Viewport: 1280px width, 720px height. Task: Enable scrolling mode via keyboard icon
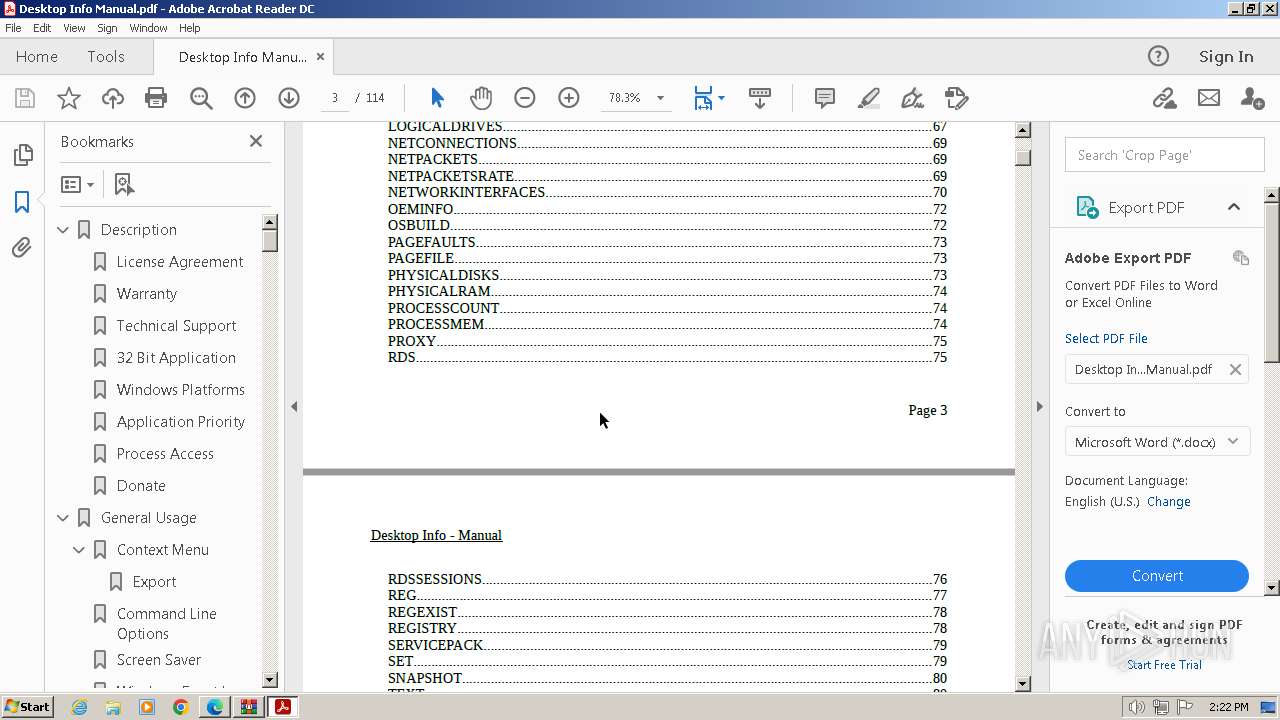[760, 98]
